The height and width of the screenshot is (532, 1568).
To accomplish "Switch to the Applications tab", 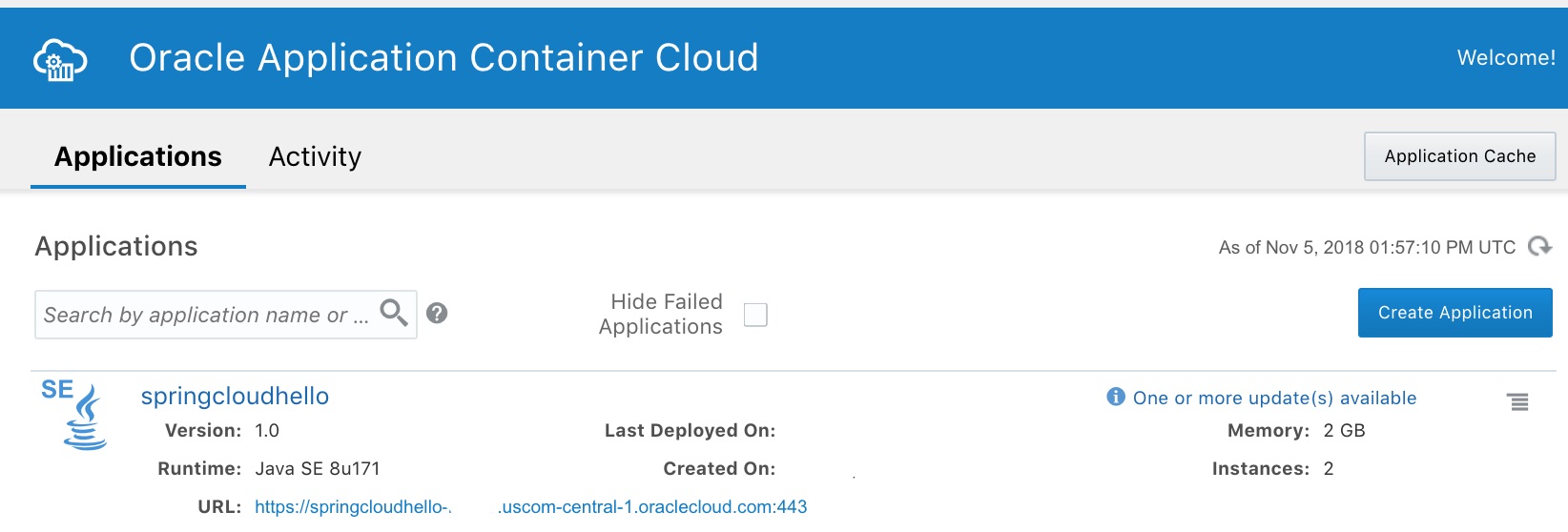I will click(x=138, y=156).
